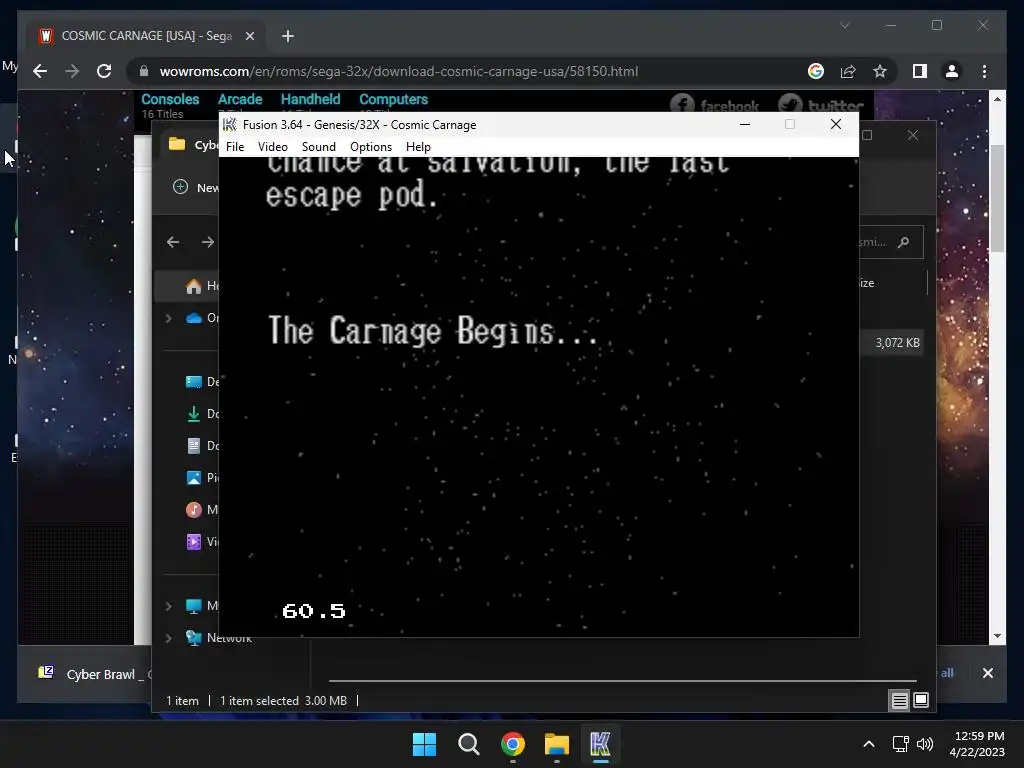The width and height of the screenshot is (1024, 768).
Task: Click the New button in File Explorer
Action: click(x=195, y=187)
